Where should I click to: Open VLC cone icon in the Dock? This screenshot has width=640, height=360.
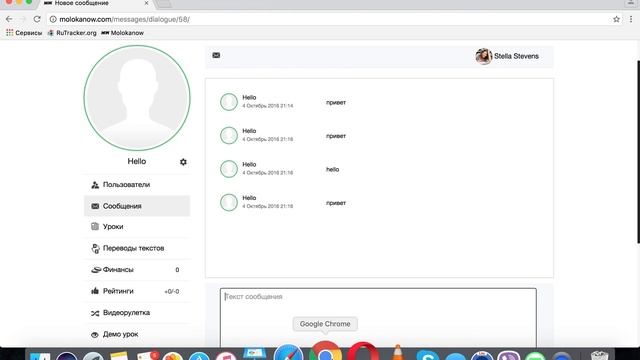point(398,353)
